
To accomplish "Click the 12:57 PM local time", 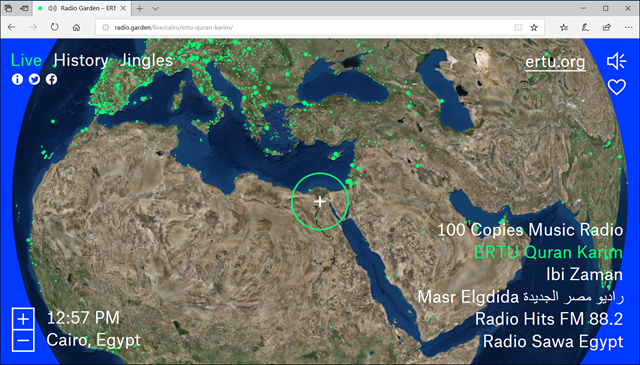I will click(x=83, y=318).
